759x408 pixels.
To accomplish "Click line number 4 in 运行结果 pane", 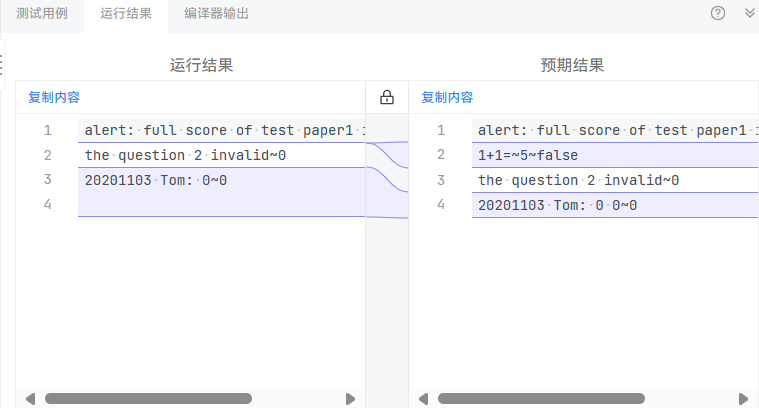I will (x=47, y=204).
